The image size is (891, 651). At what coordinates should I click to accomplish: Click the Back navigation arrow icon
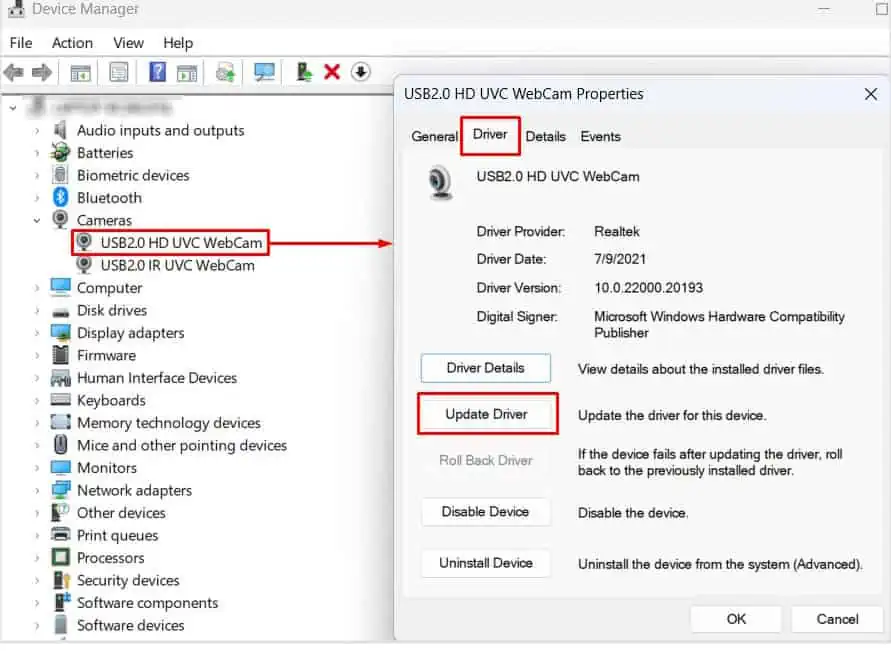[x=14, y=72]
